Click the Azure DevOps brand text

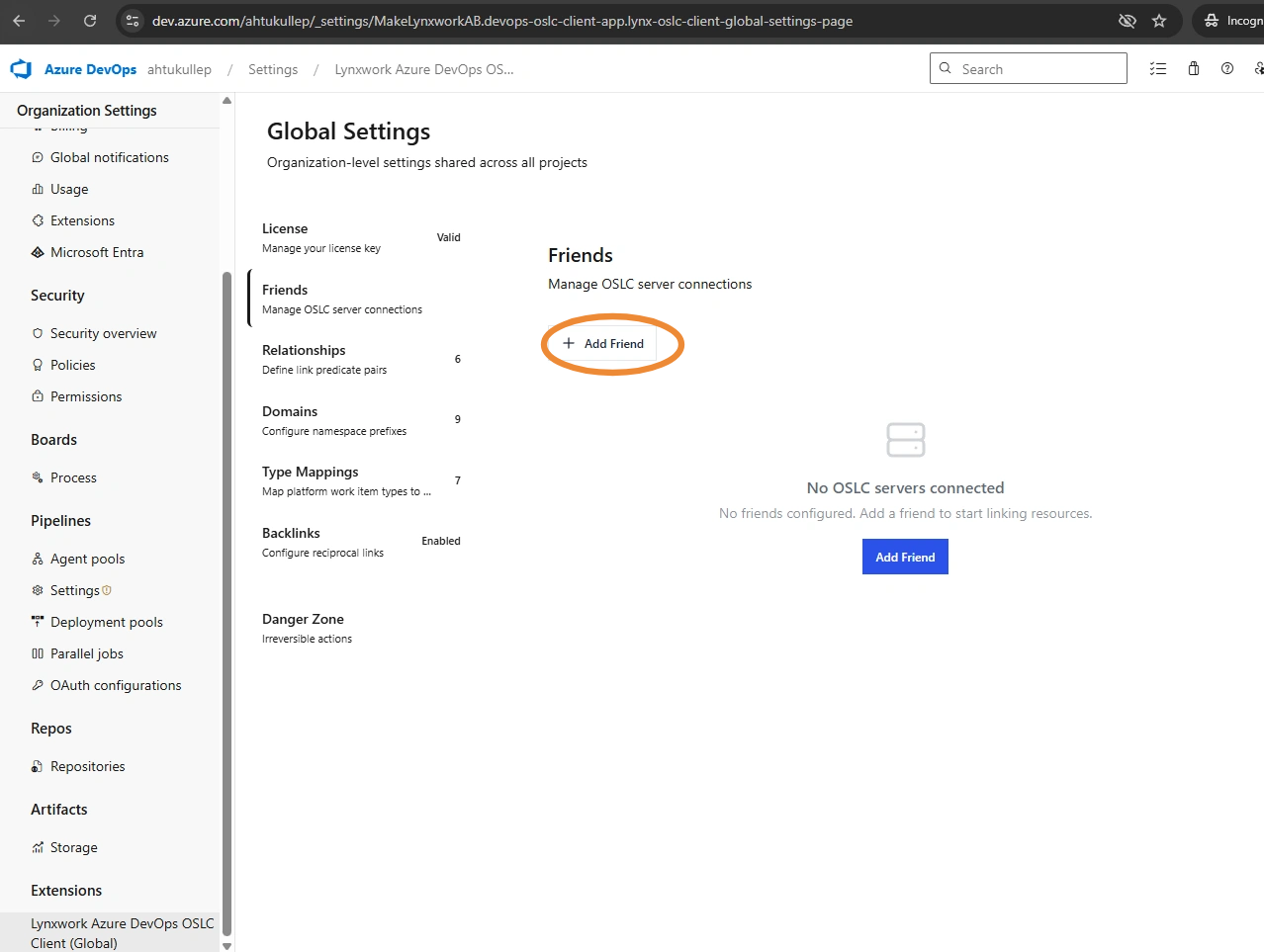click(90, 69)
